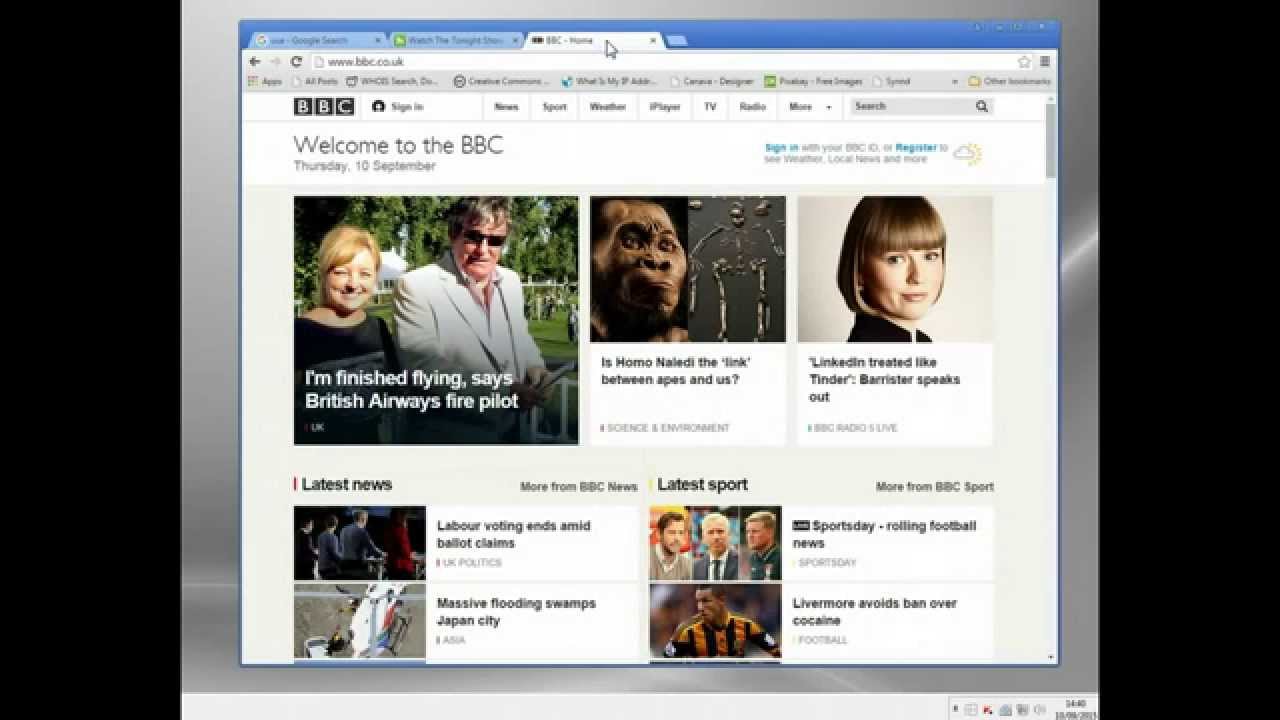Viewport: 1280px width, 720px height.
Task: Click the BBC Search input field
Action: [x=910, y=106]
